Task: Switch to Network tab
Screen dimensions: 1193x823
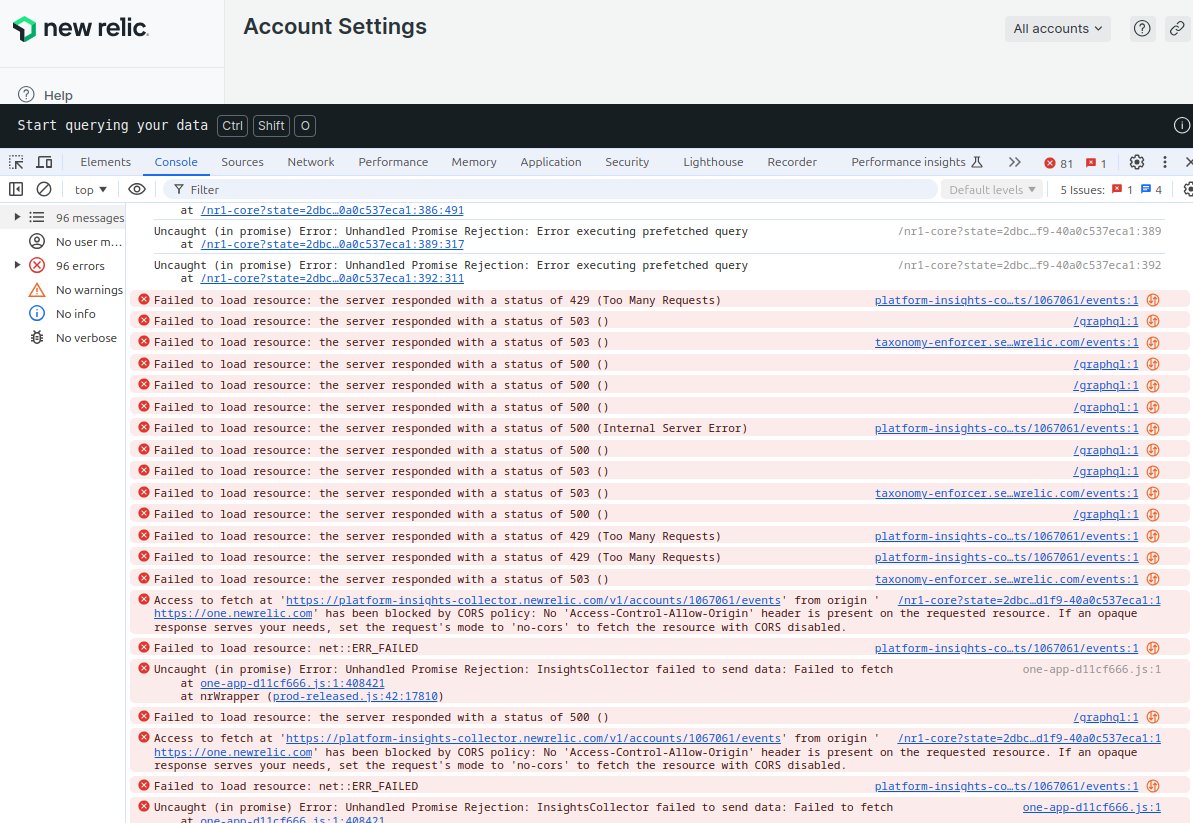Action: [x=310, y=162]
